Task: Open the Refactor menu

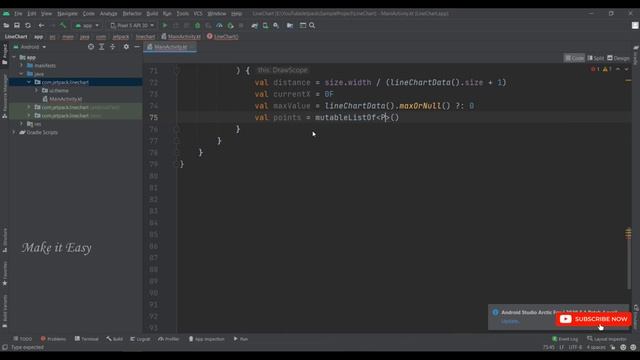Action: [132, 13]
